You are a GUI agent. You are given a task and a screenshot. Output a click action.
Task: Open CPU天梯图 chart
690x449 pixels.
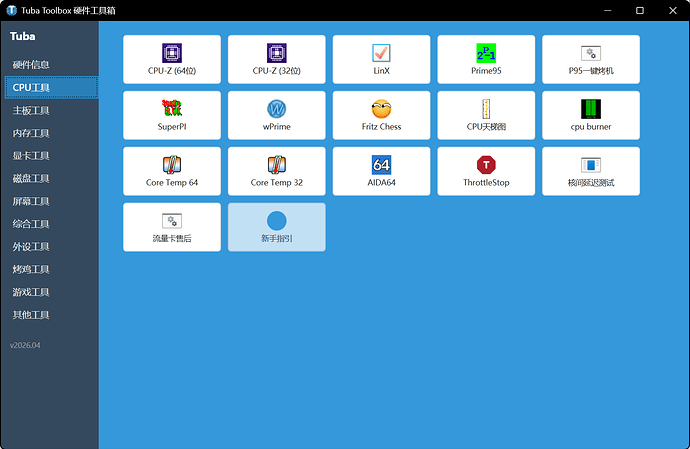tap(486, 115)
